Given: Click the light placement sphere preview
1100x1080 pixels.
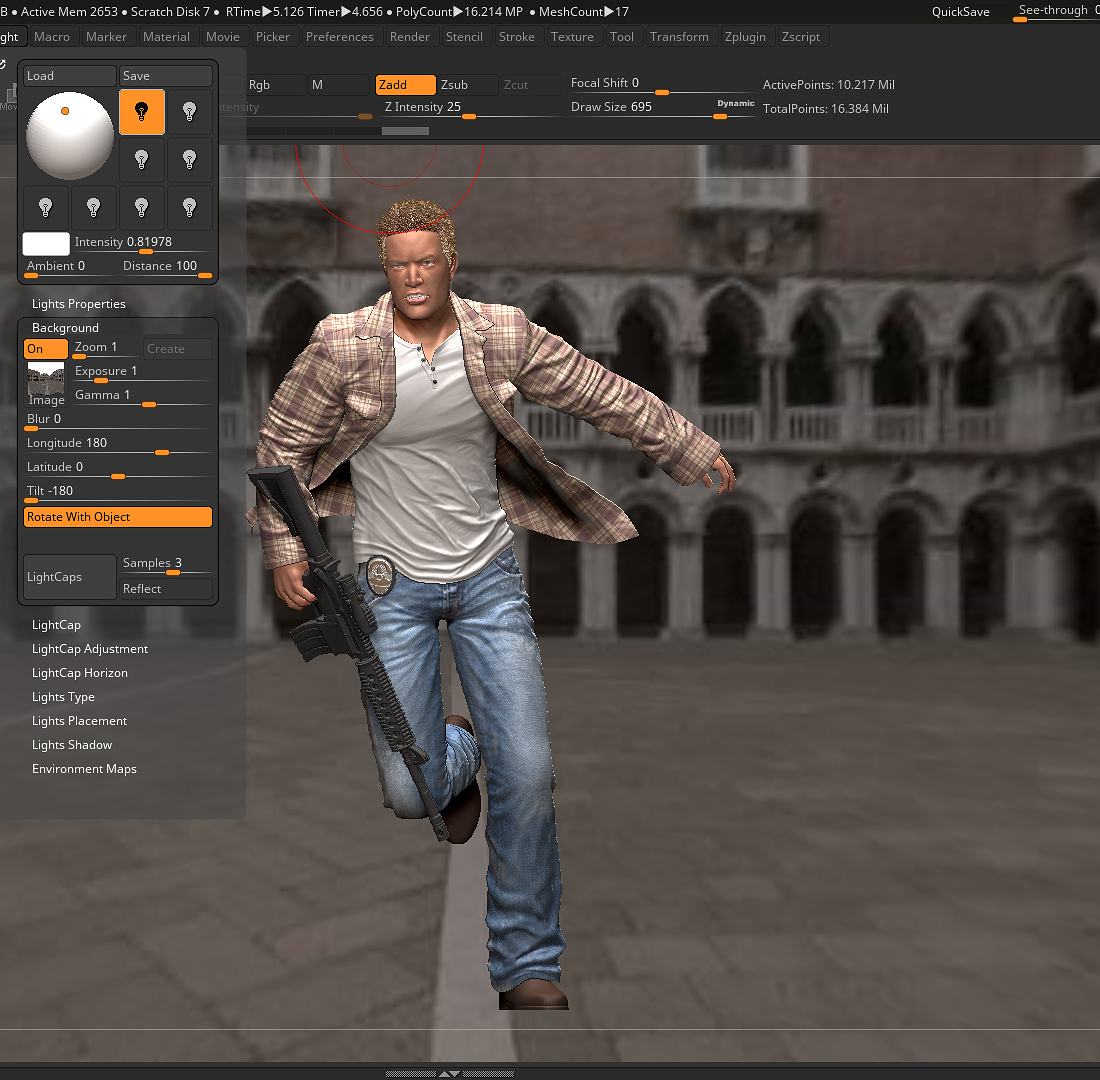Looking at the screenshot, I should pyautogui.click(x=69, y=135).
